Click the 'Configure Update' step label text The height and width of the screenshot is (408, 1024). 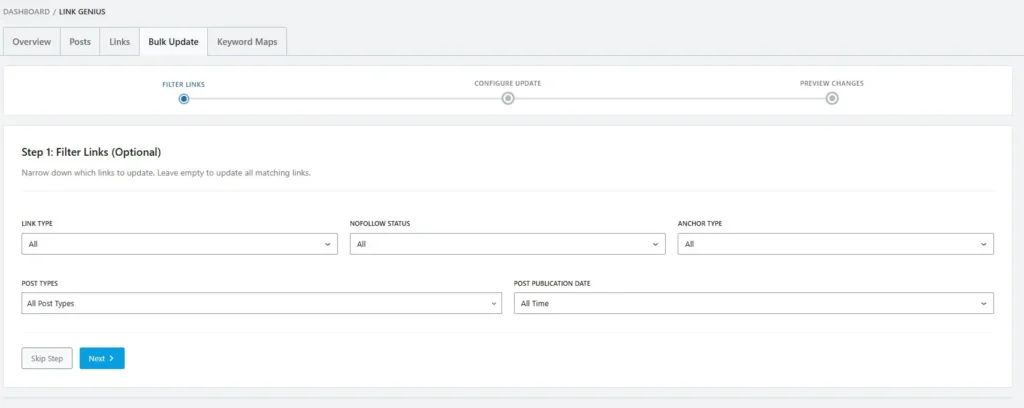508,83
